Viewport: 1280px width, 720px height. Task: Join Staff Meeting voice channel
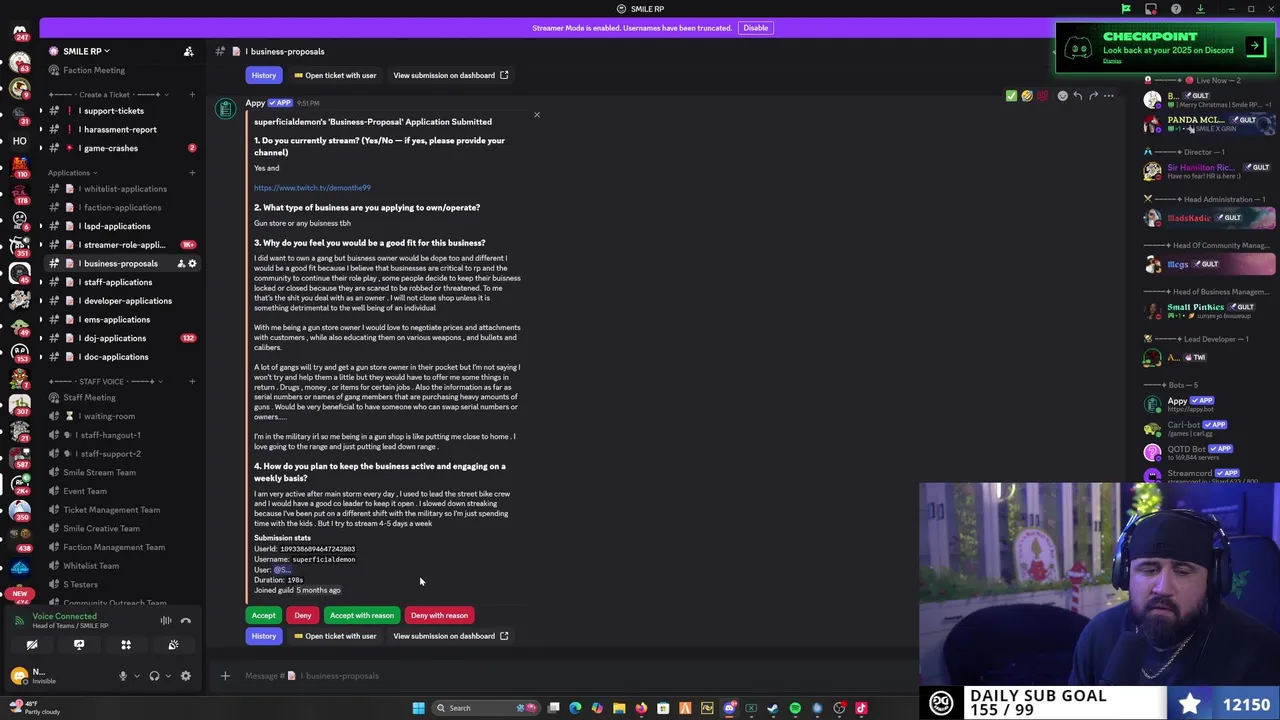point(120,397)
